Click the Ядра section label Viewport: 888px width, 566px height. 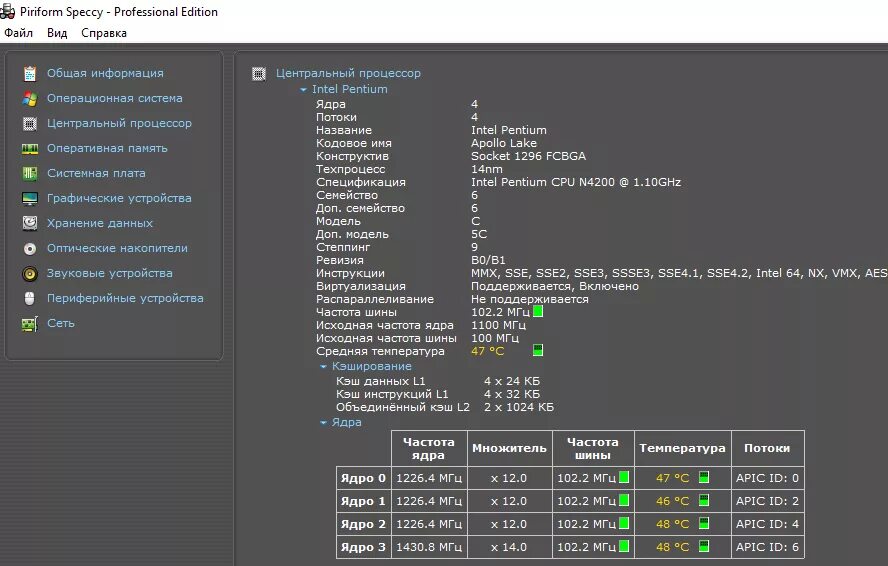pos(346,422)
